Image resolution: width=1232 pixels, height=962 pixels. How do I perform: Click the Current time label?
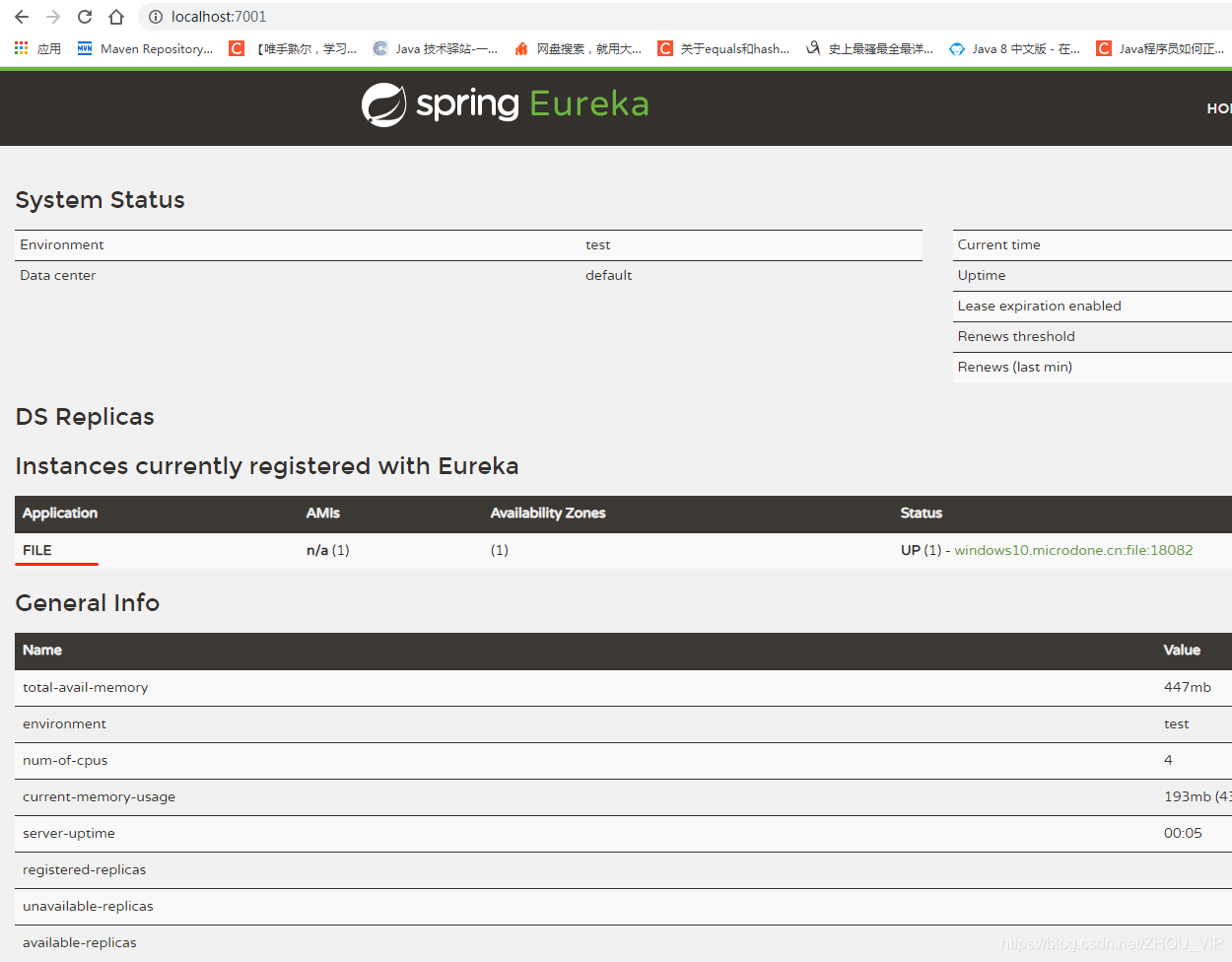pyautogui.click(x=999, y=244)
